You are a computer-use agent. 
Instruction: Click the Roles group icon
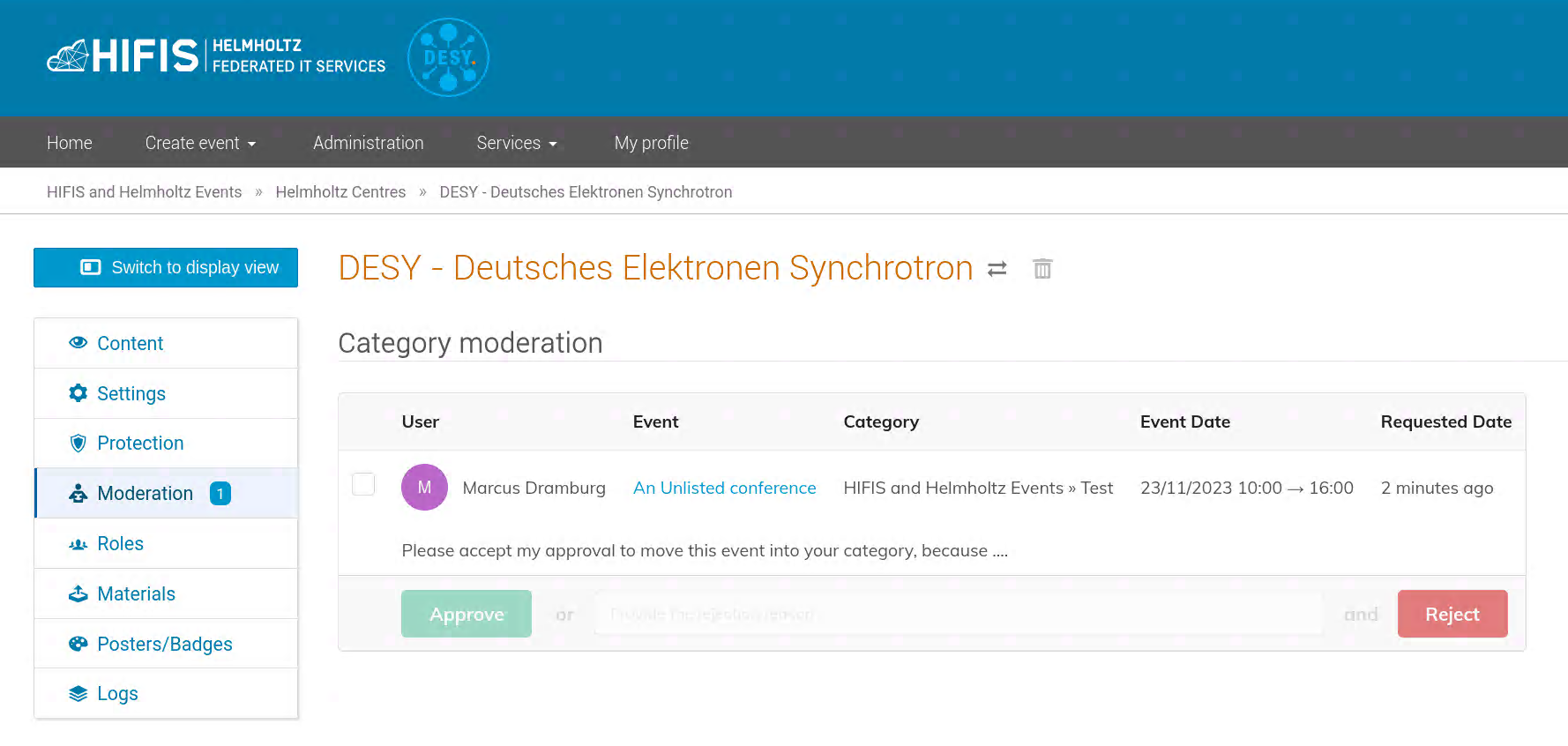(x=78, y=544)
